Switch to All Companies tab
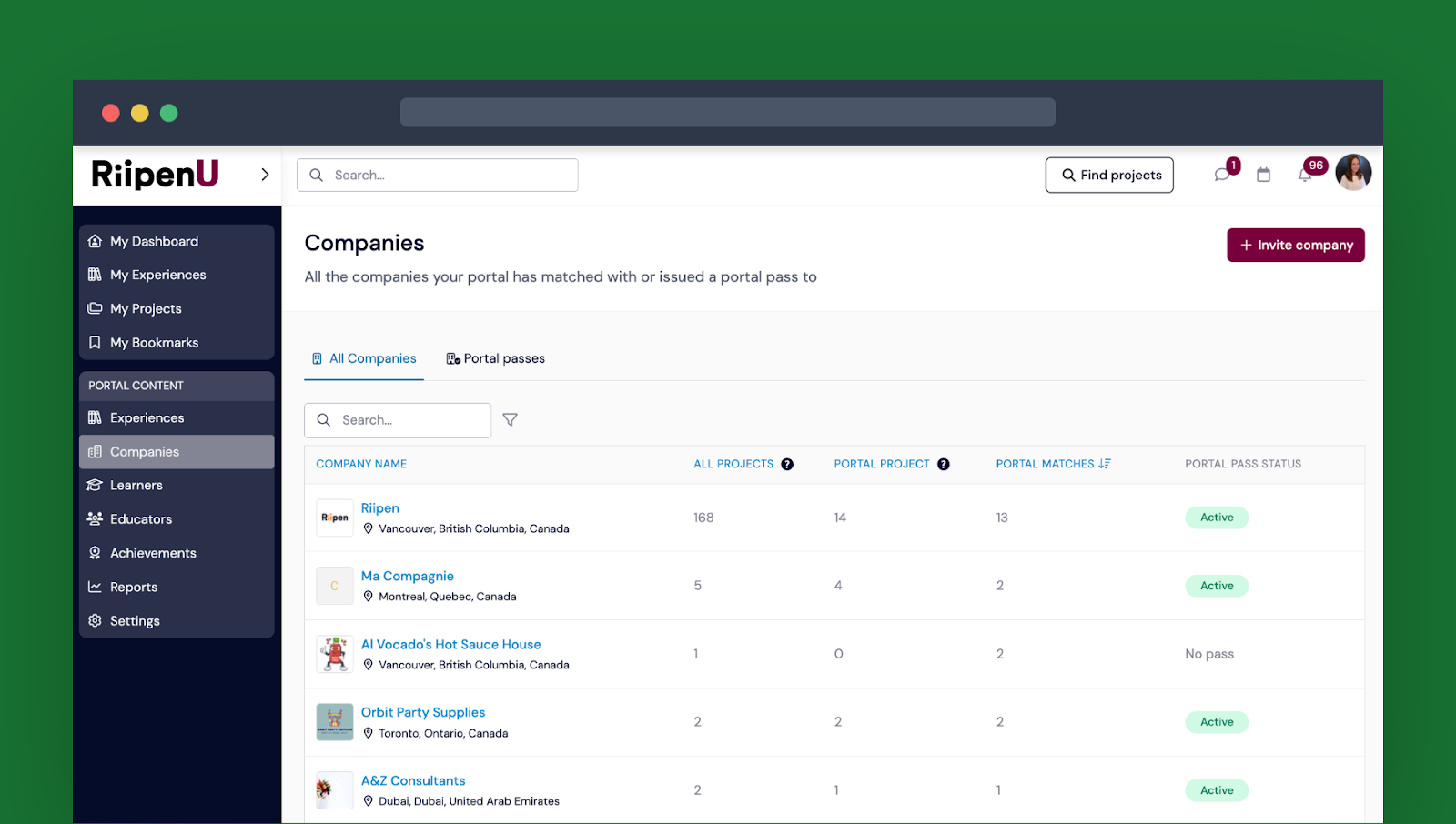 (364, 358)
